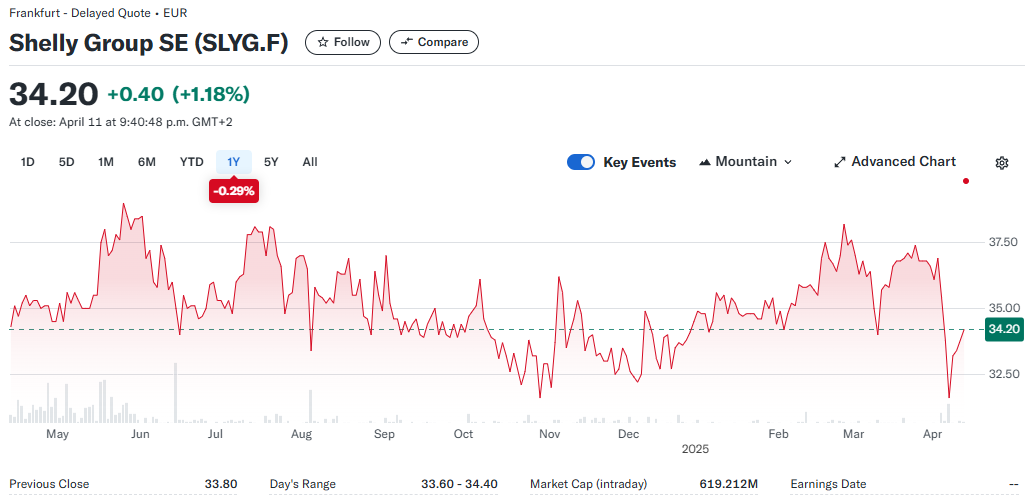The image size is (1036, 495).
Task: Click the red dot key event marker
Action: [966, 181]
